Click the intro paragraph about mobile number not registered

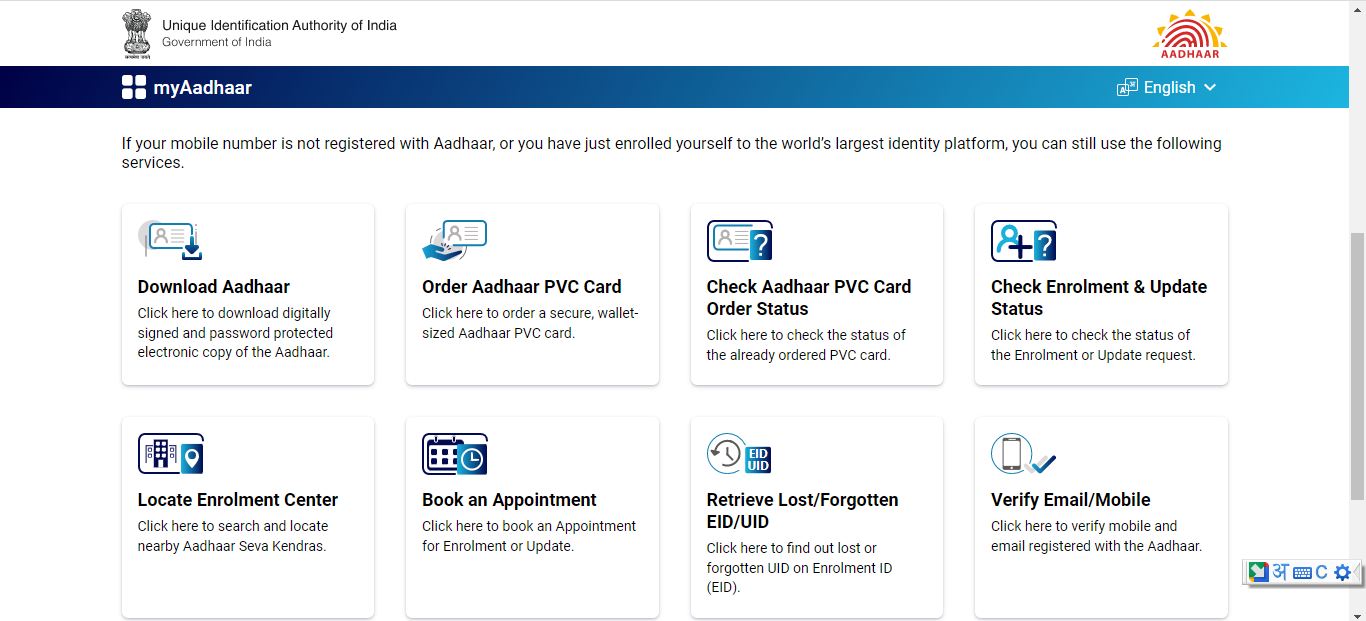(x=671, y=153)
